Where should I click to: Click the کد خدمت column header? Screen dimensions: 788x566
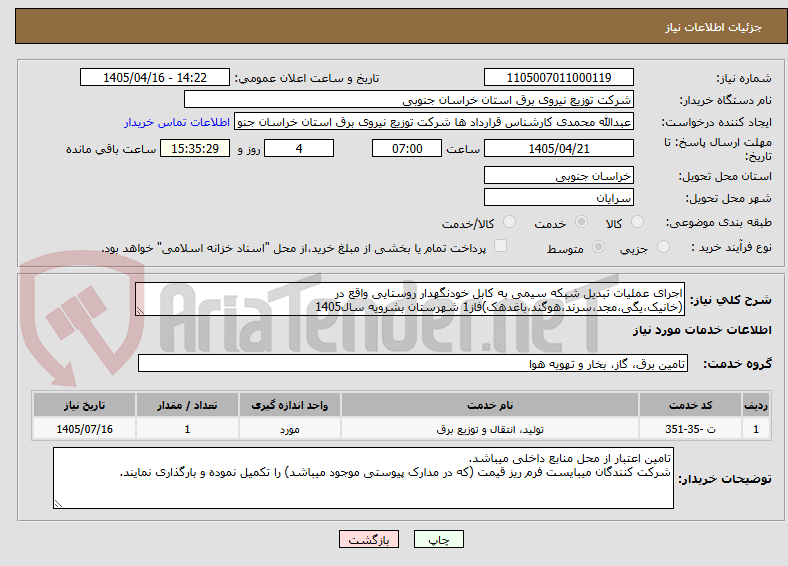point(691,405)
